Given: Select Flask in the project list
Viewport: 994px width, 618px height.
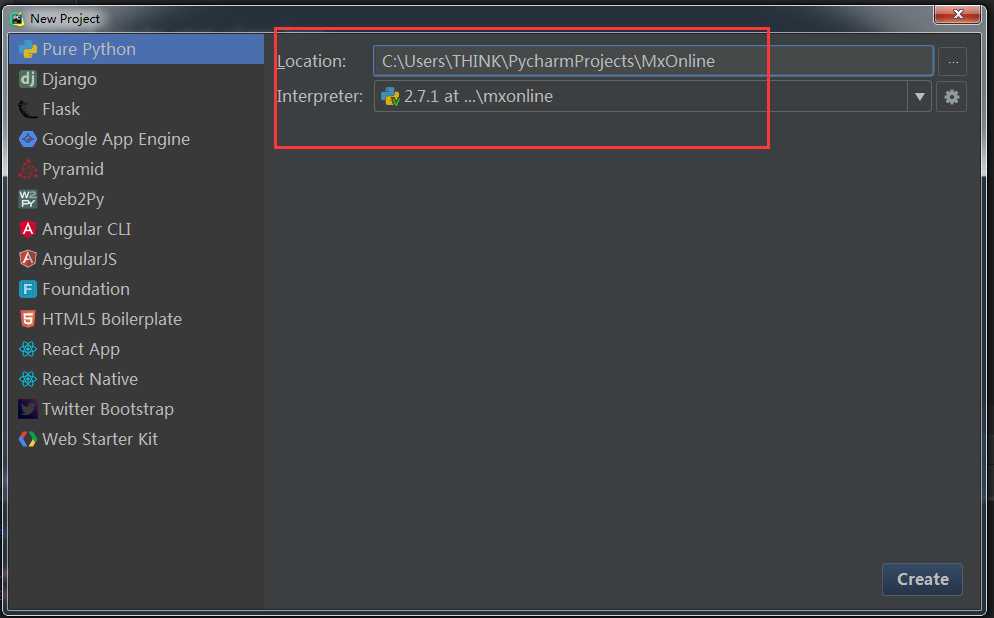Looking at the screenshot, I should (136, 109).
